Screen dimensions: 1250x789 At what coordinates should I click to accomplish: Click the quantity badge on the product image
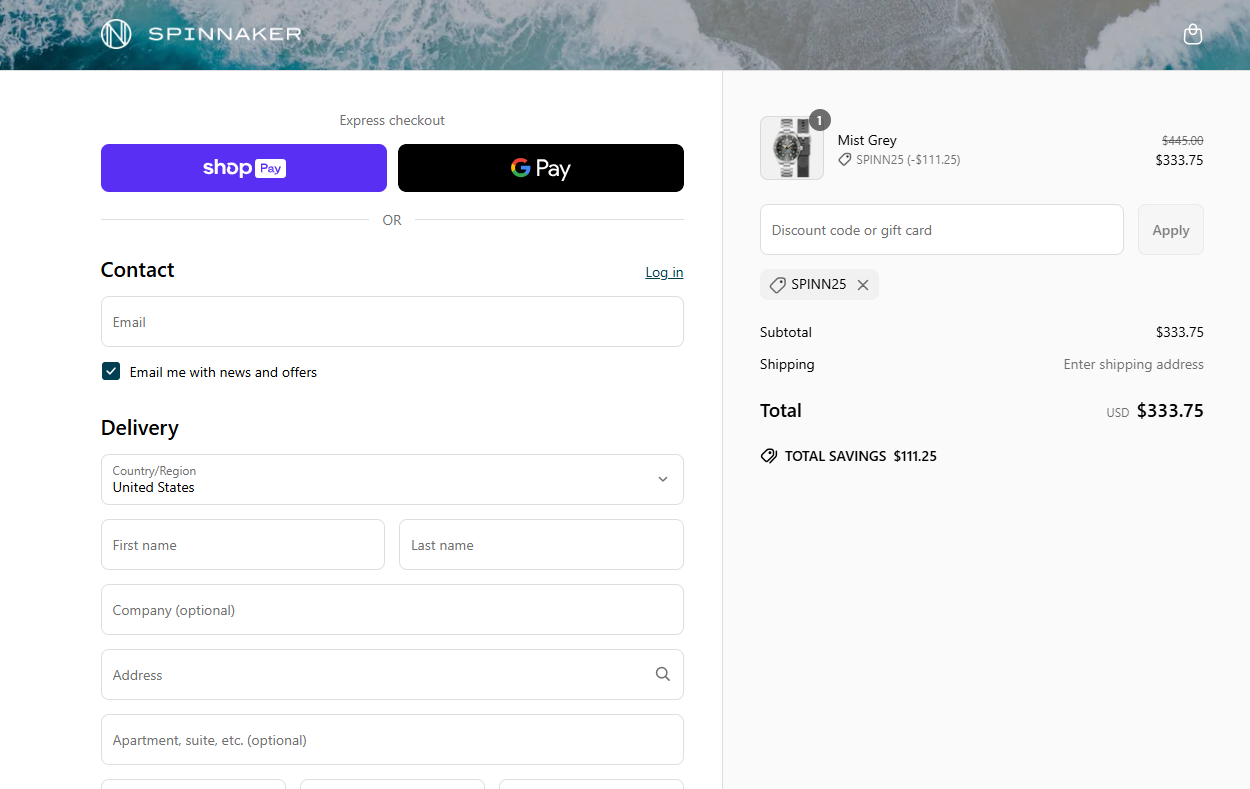click(819, 119)
